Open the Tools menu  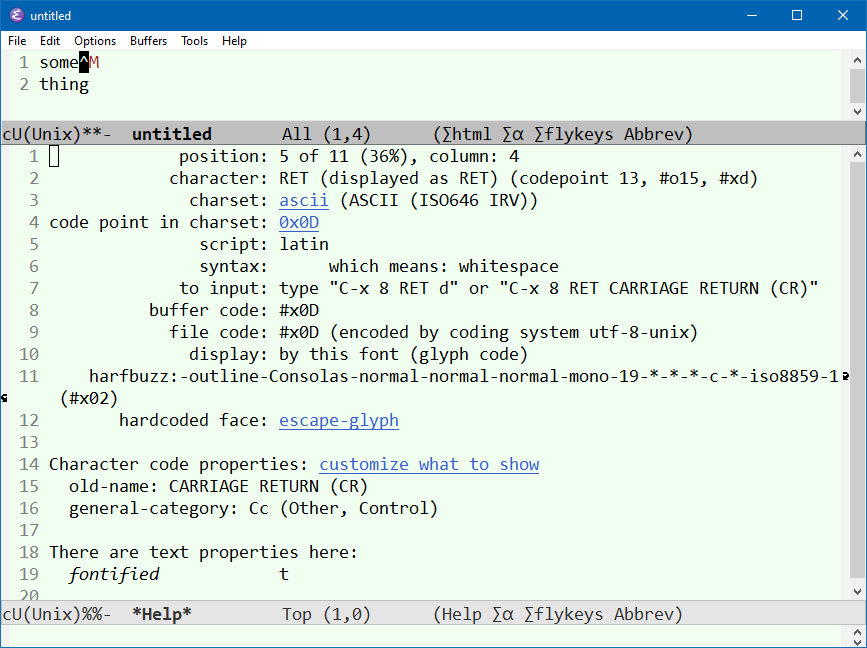pyautogui.click(x=194, y=41)
